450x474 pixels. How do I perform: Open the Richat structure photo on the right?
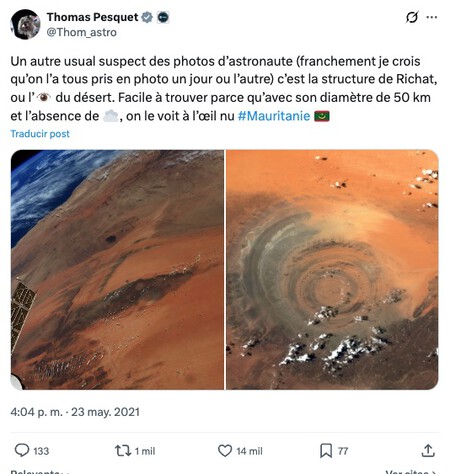point(332,270)
